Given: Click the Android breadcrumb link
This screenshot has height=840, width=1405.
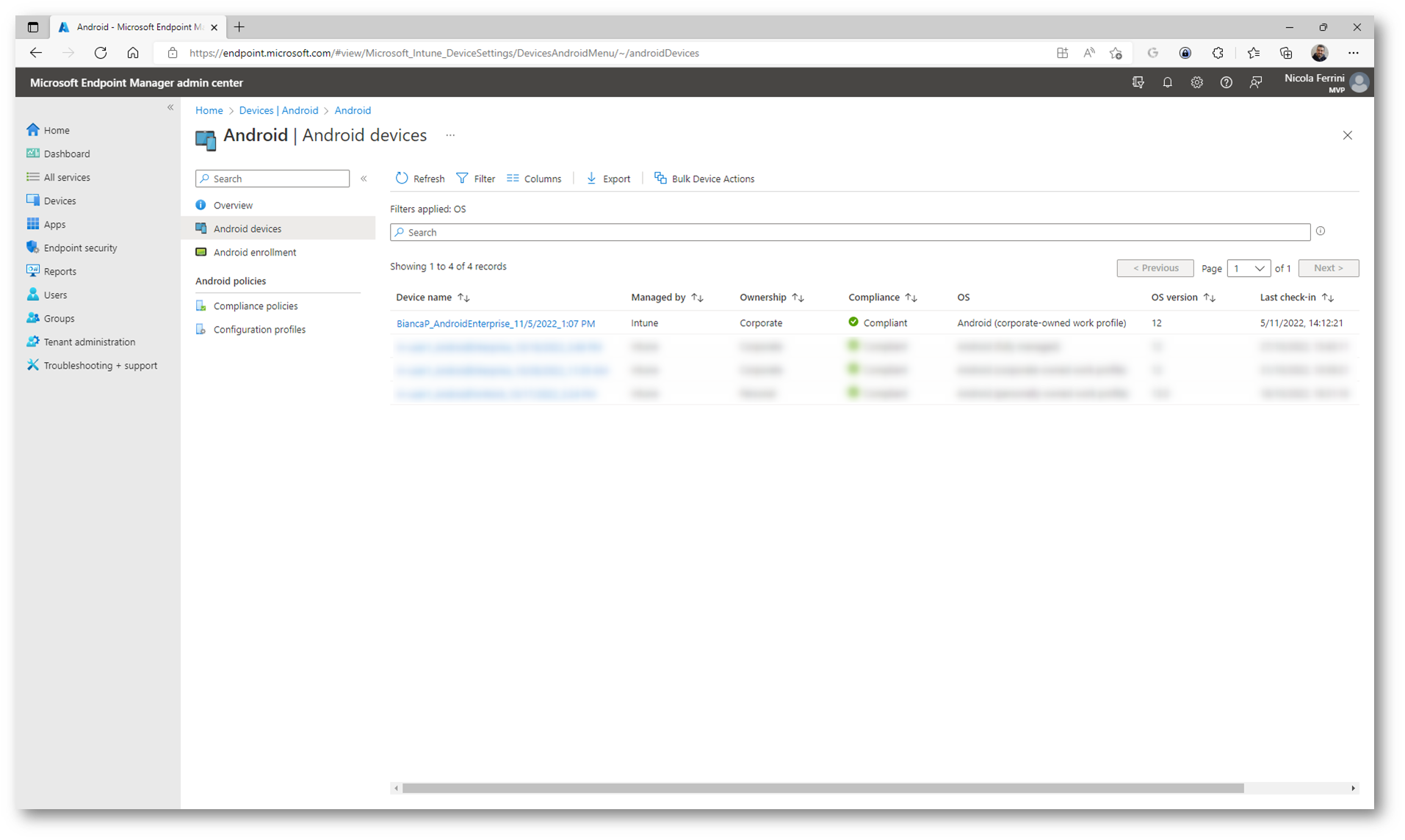Looking at the screenshot, I should click(x=353, y=110).
